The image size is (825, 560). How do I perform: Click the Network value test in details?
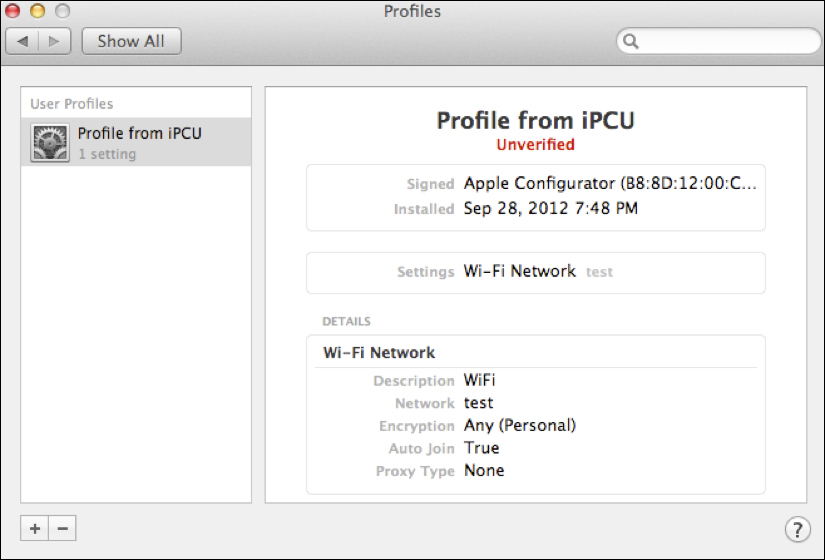(x=478, y=403)
